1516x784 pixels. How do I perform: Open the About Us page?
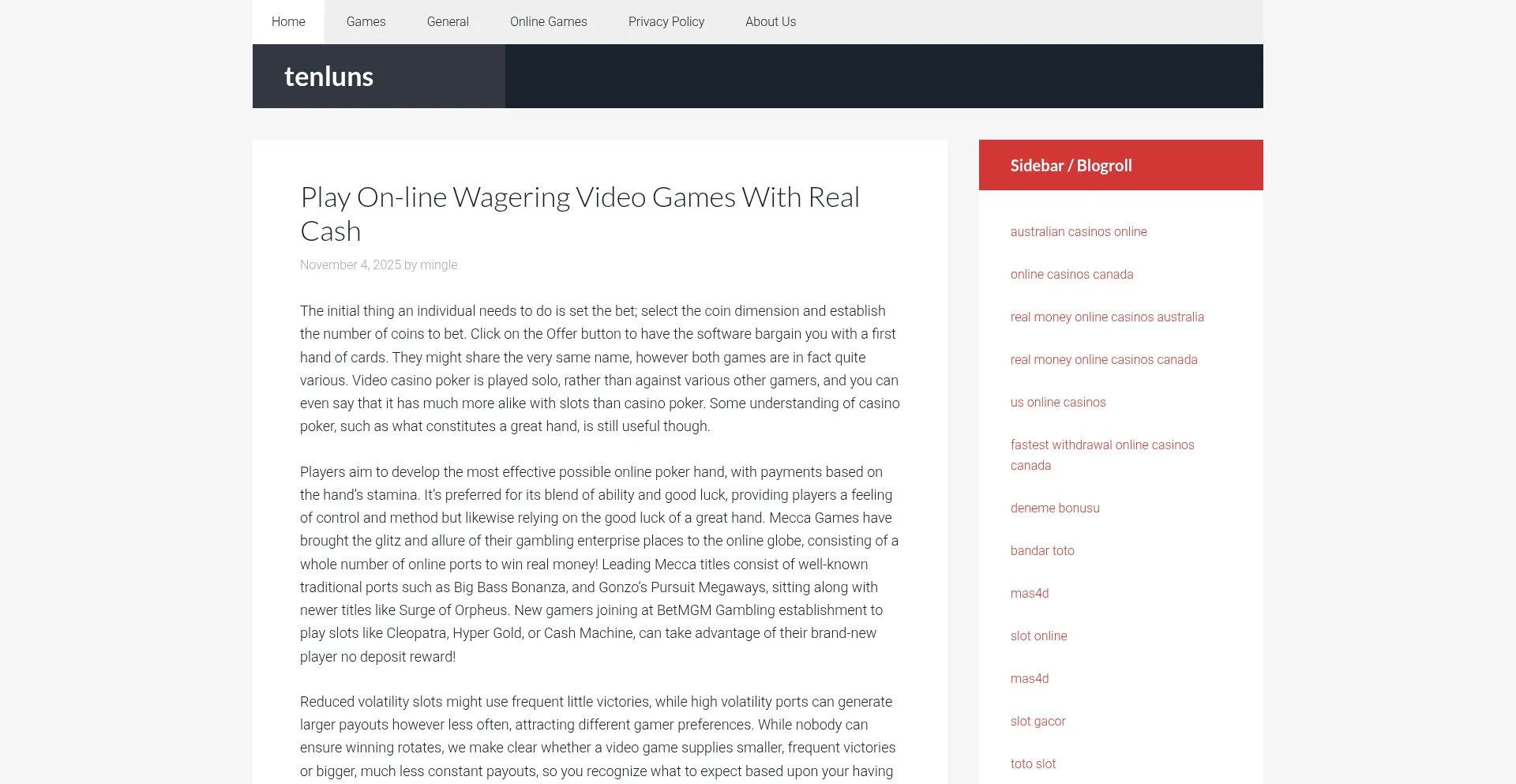(x=770, y=22)
